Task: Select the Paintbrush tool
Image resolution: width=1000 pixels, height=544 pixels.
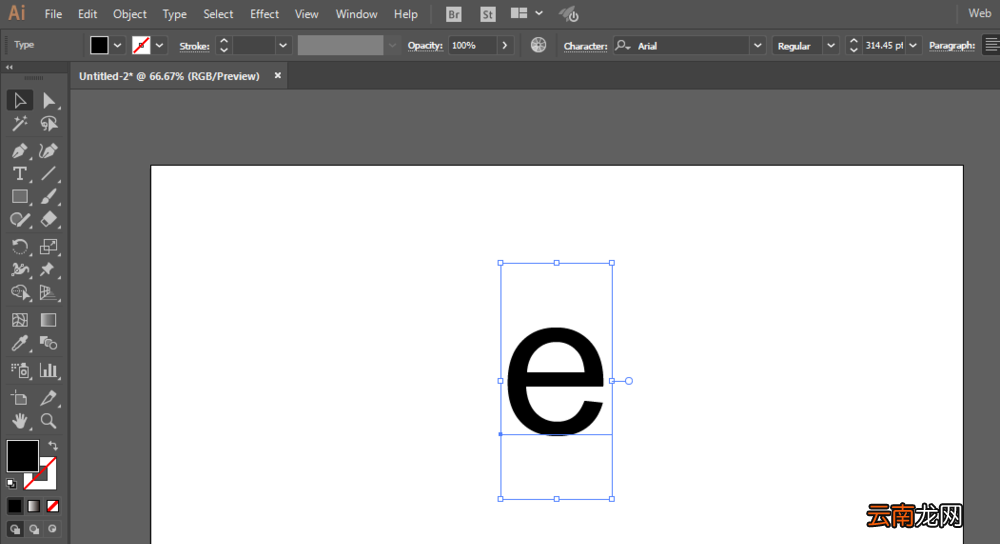Action: point(48,196)
